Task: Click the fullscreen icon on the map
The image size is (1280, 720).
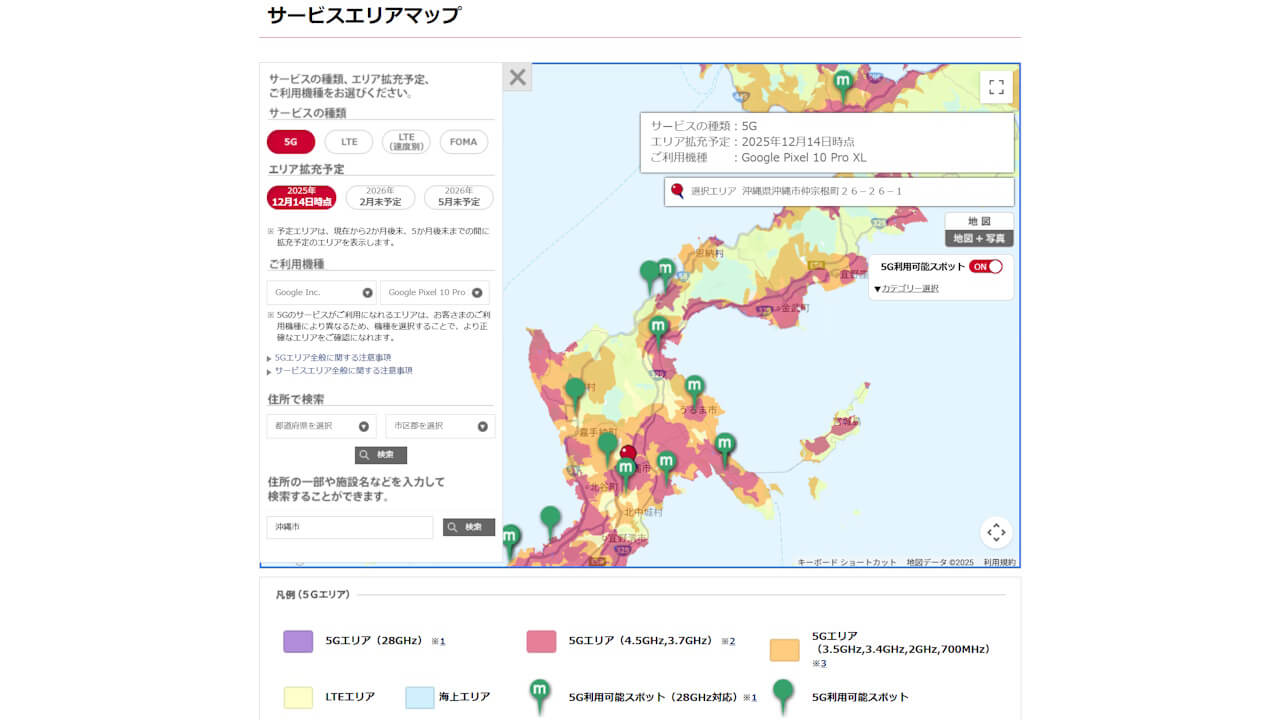Action: pyautogui.click(x=996, y=87)
